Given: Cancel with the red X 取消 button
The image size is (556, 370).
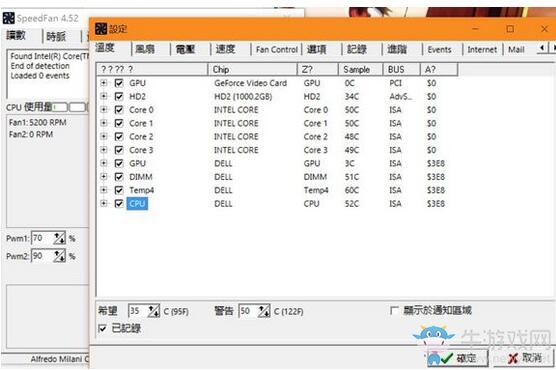Looking at the screenshot, I should pyautogui.click(x=525, y=358).
